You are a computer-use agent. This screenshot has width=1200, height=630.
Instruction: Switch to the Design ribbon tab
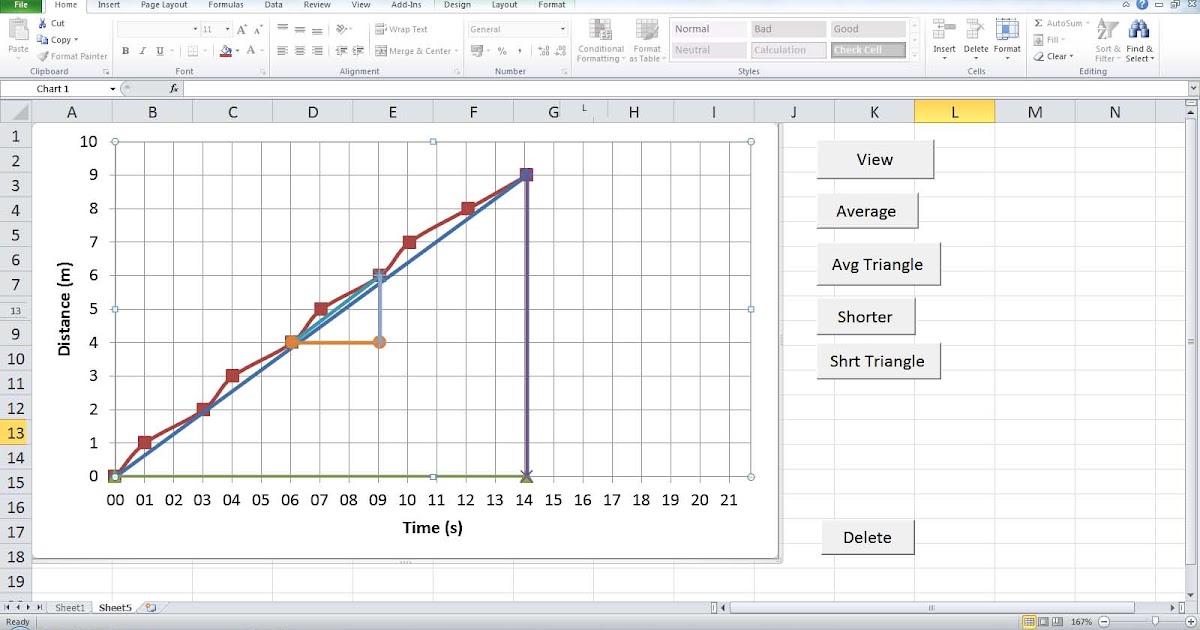click(457, 5)
